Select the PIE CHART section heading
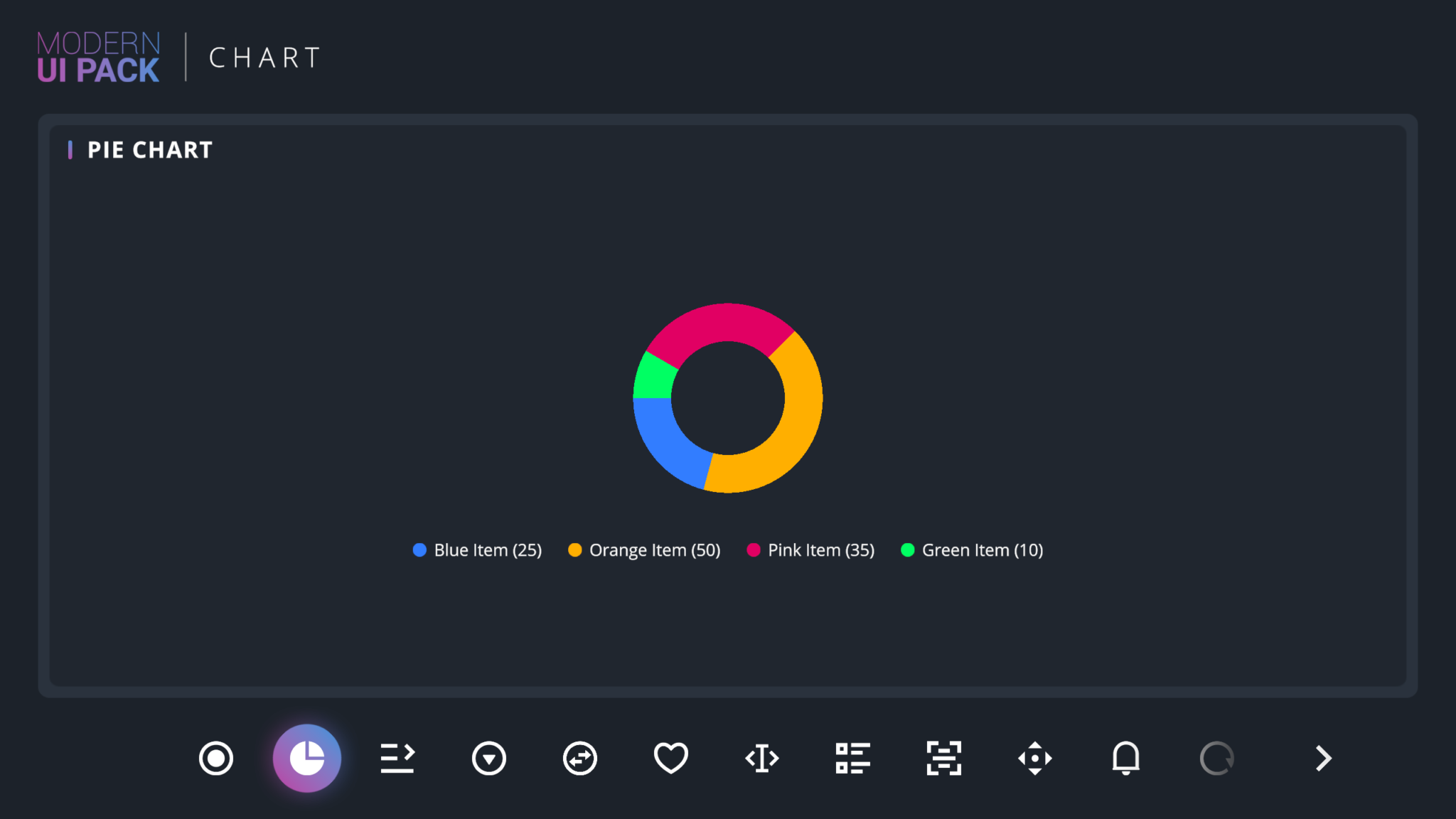This screenshot has height=819, width=1456. point(149,149)
